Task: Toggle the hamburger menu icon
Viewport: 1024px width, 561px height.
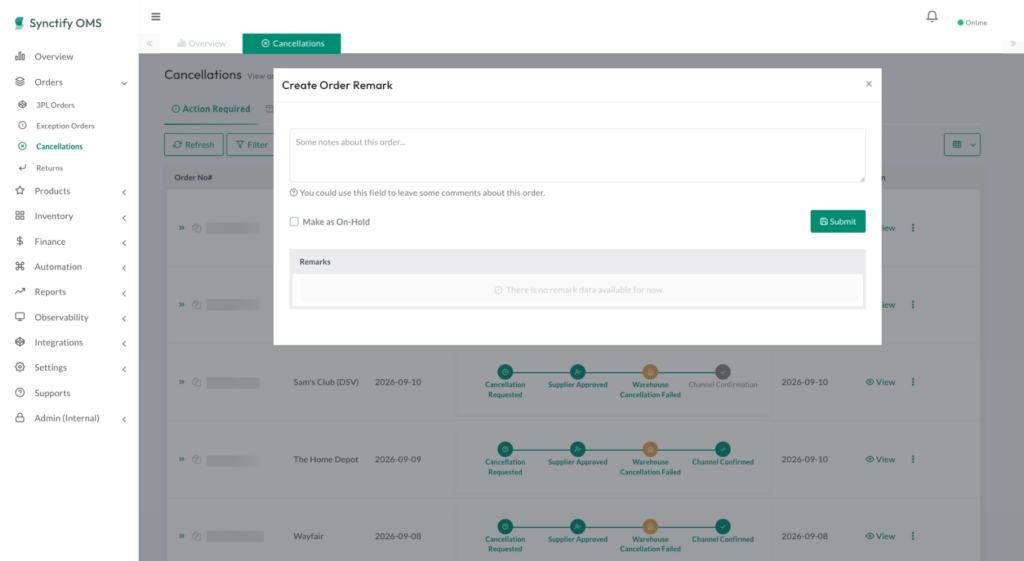Action: pos(155,16)
